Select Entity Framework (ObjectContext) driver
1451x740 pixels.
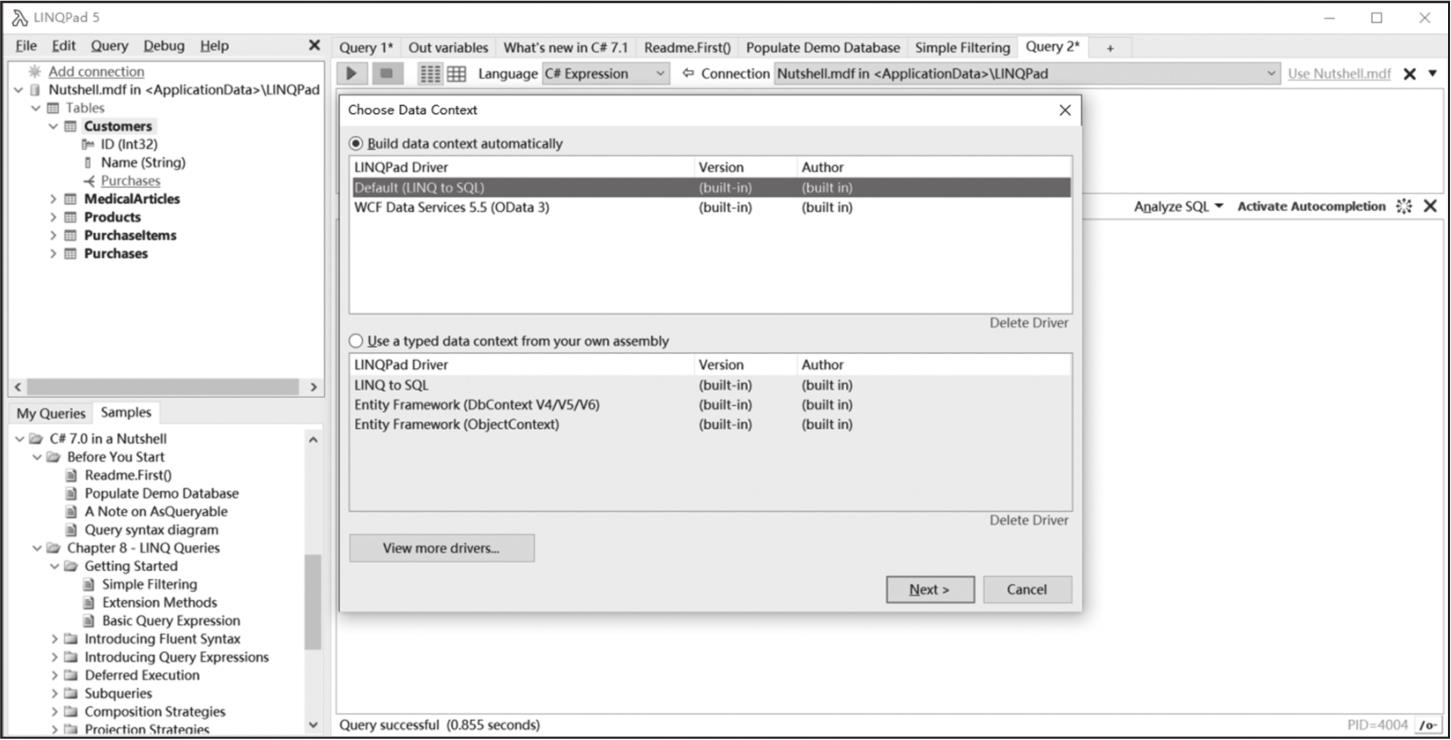point(710,424)
